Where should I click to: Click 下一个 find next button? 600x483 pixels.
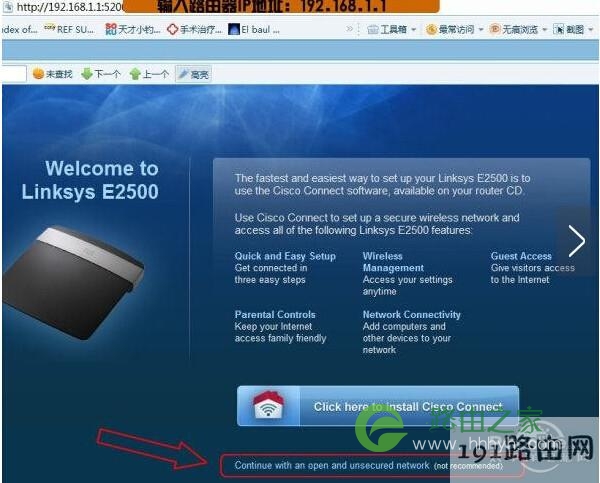click(x=101, y=74)
